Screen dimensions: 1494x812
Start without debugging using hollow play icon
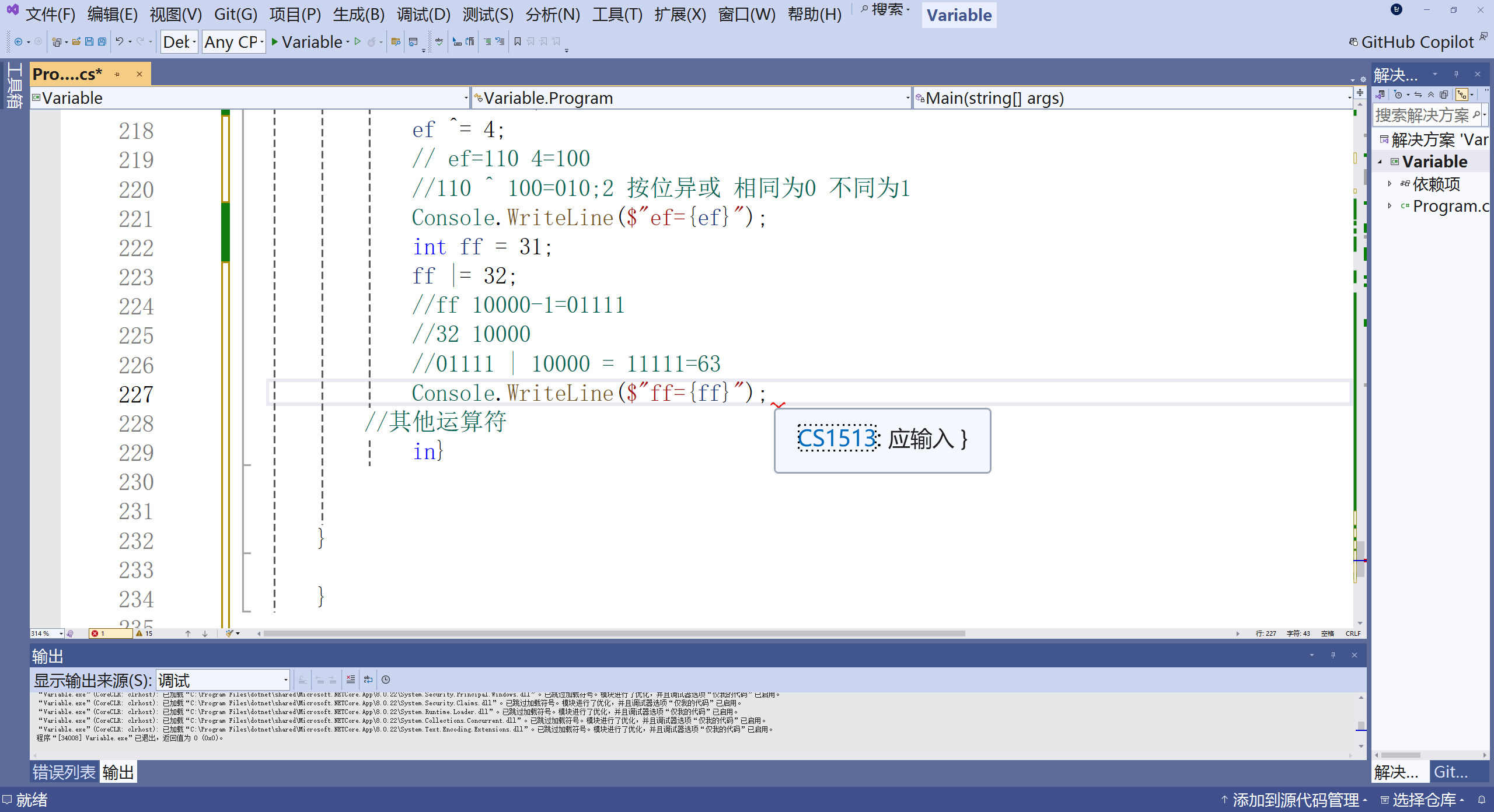click(358, 42)
